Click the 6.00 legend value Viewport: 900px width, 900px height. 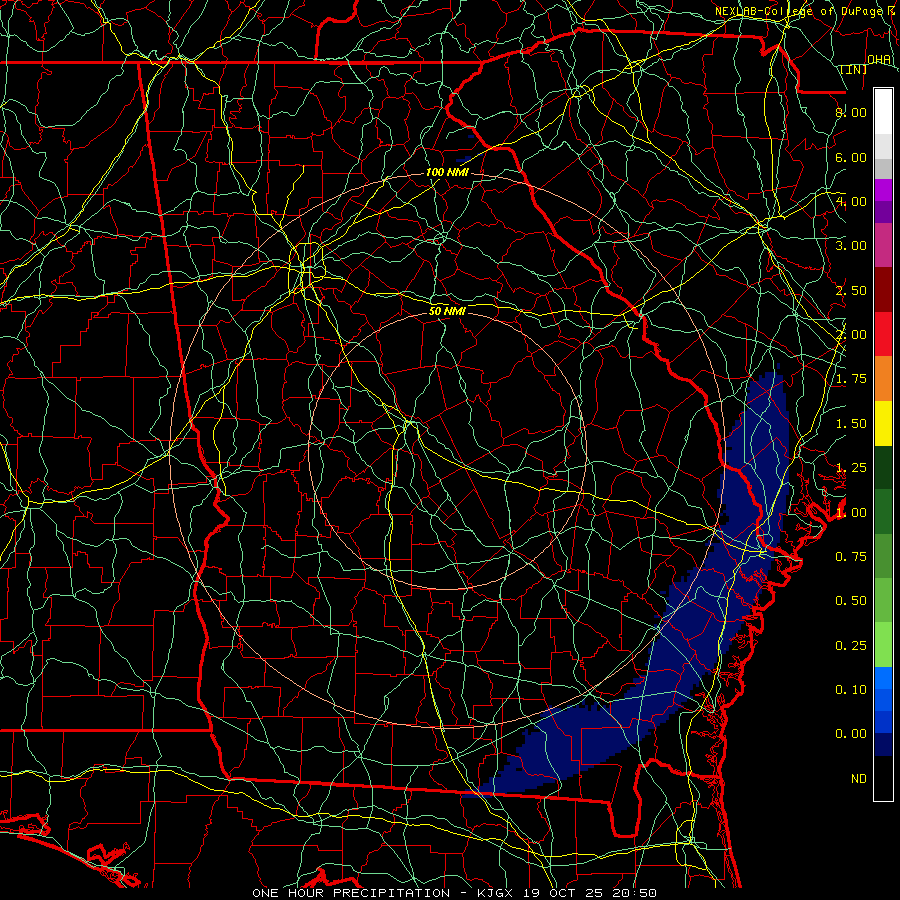click(x=851, y=157)
